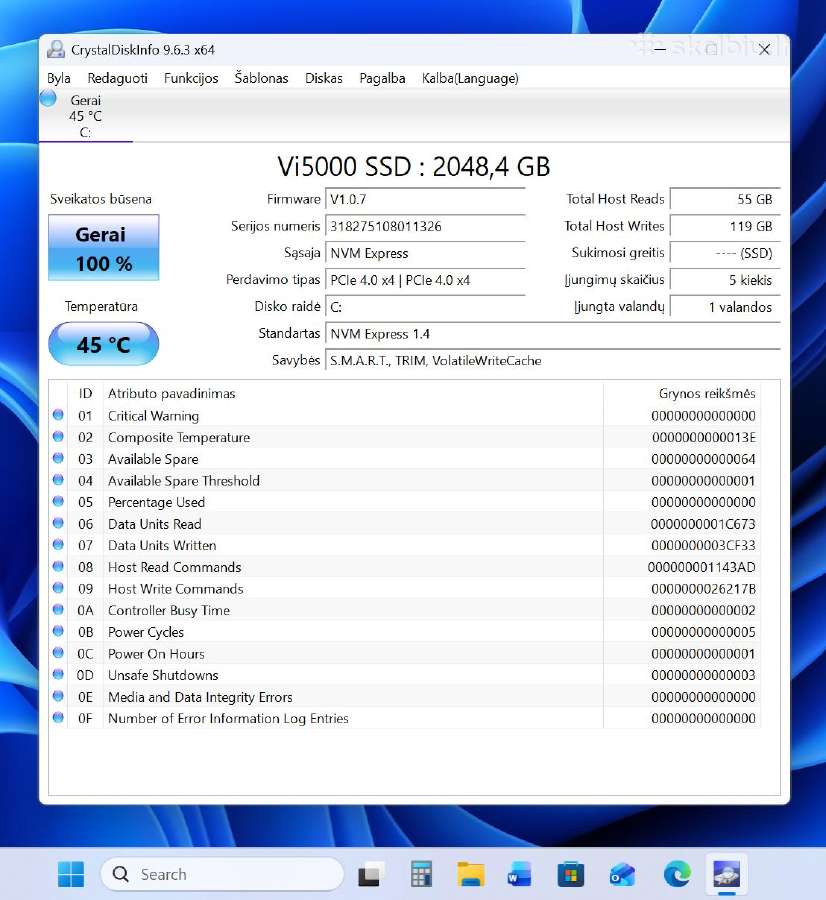Viewport: 826px width, 900px height.
Task: Click the blue status dot for Critical Warning
Action: pos(58,414)
